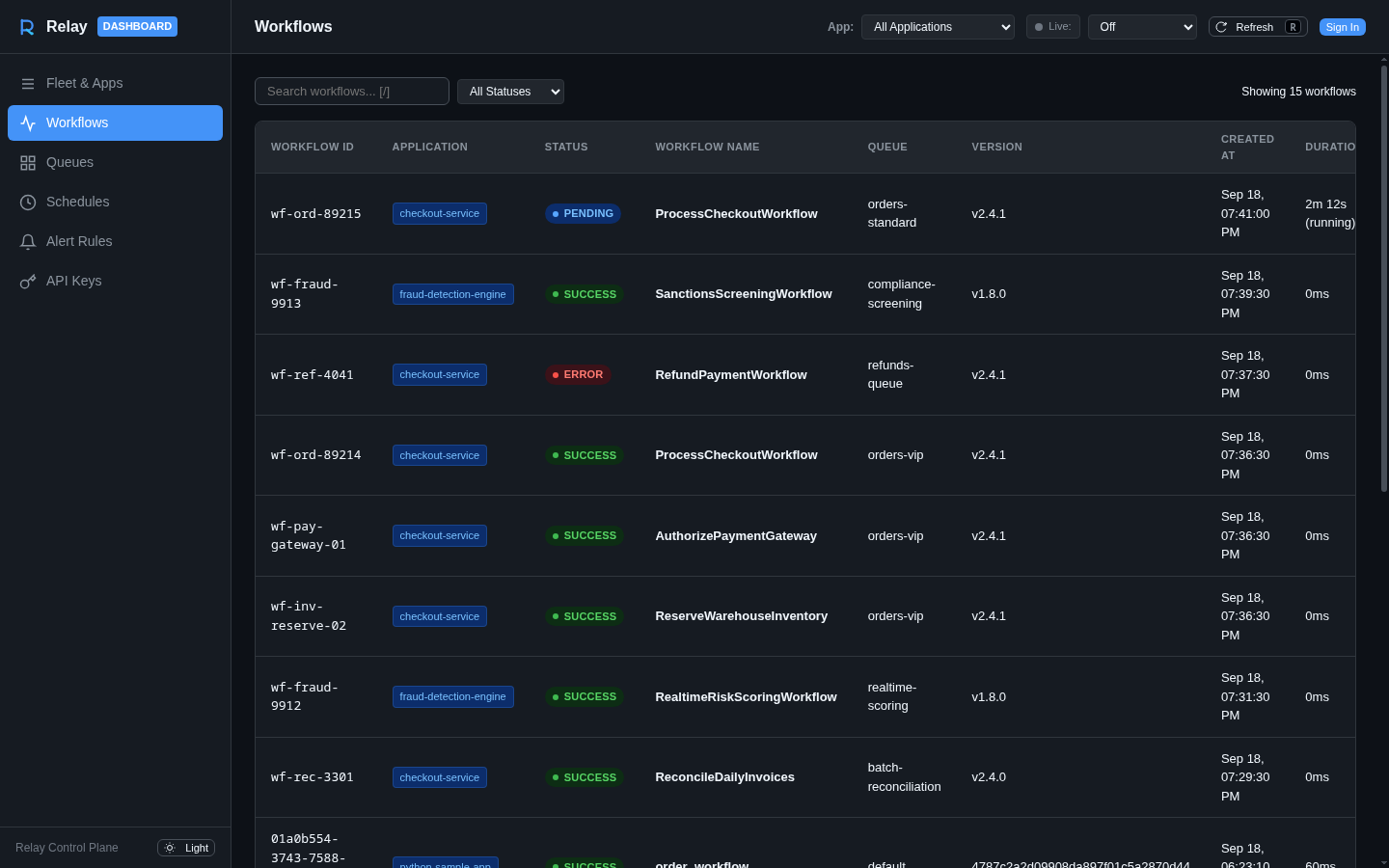Click the batch-reconciliation queue cell

(905, 777)
